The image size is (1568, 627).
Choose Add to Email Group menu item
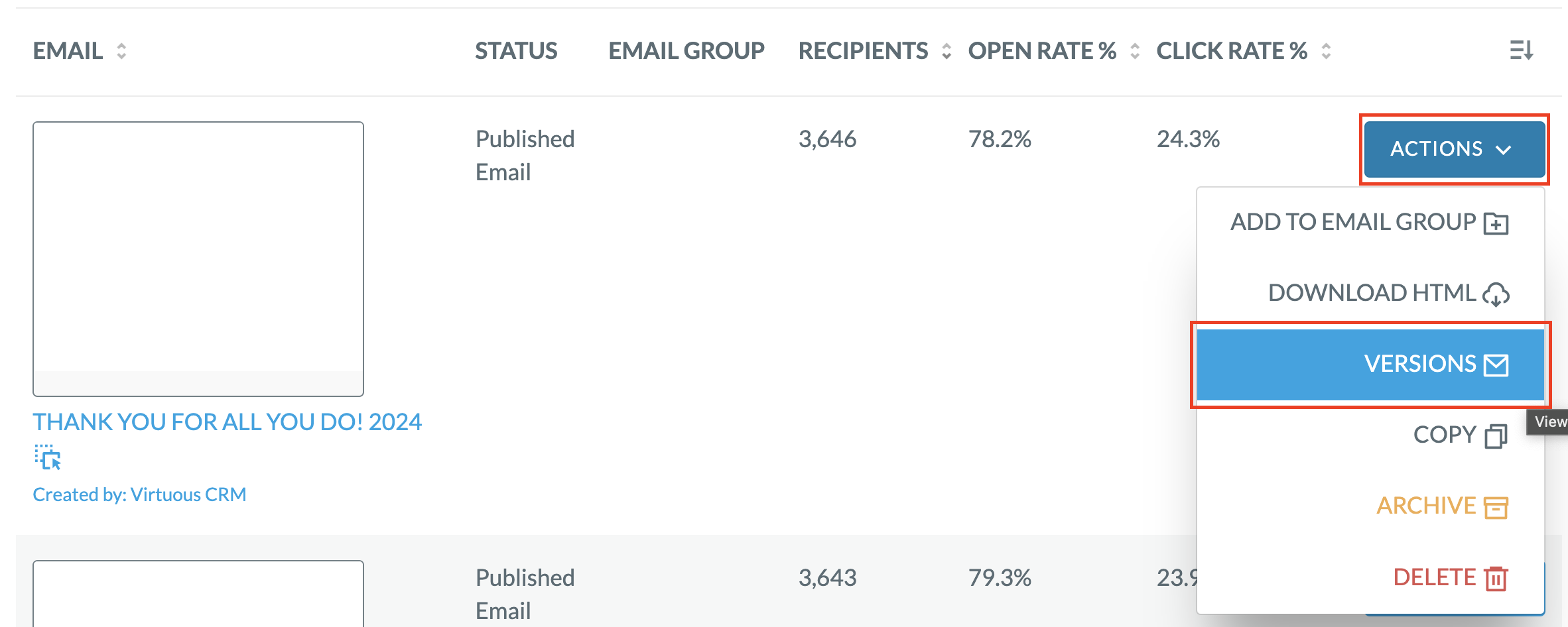[x=1370, y=223]
